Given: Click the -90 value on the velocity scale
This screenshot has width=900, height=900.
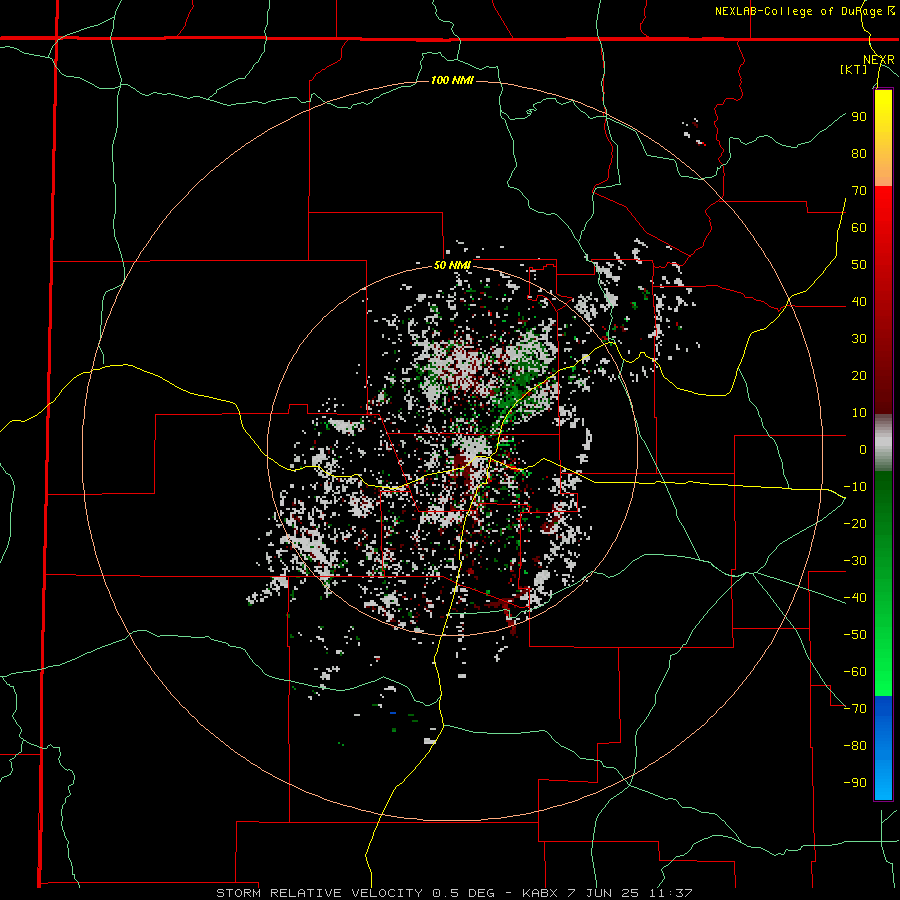Looking at the screenshot, I should tap(855, 782).
